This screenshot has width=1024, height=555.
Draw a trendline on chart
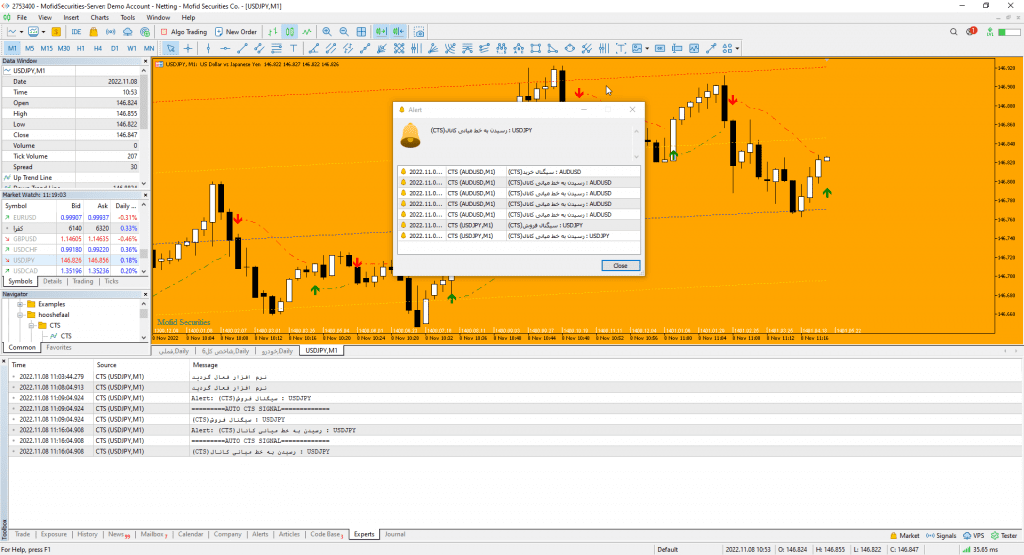coord(242,48)
